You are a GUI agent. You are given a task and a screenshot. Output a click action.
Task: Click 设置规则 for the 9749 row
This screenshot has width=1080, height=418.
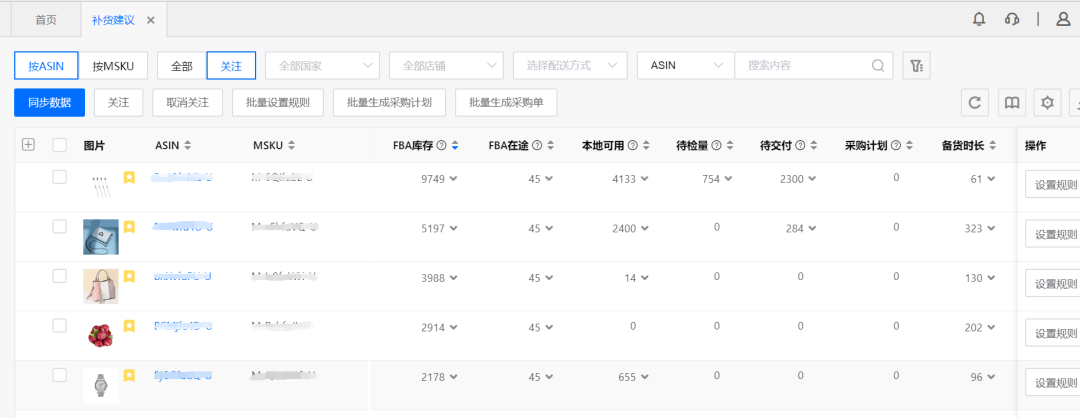coord(1052,185)
